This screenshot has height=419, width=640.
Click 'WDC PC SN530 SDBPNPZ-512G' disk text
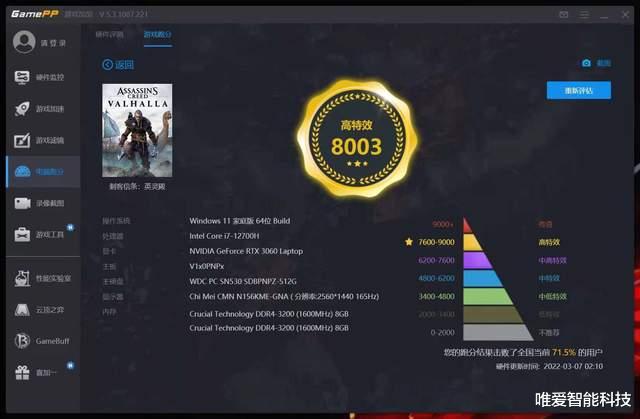pos(242,281)
